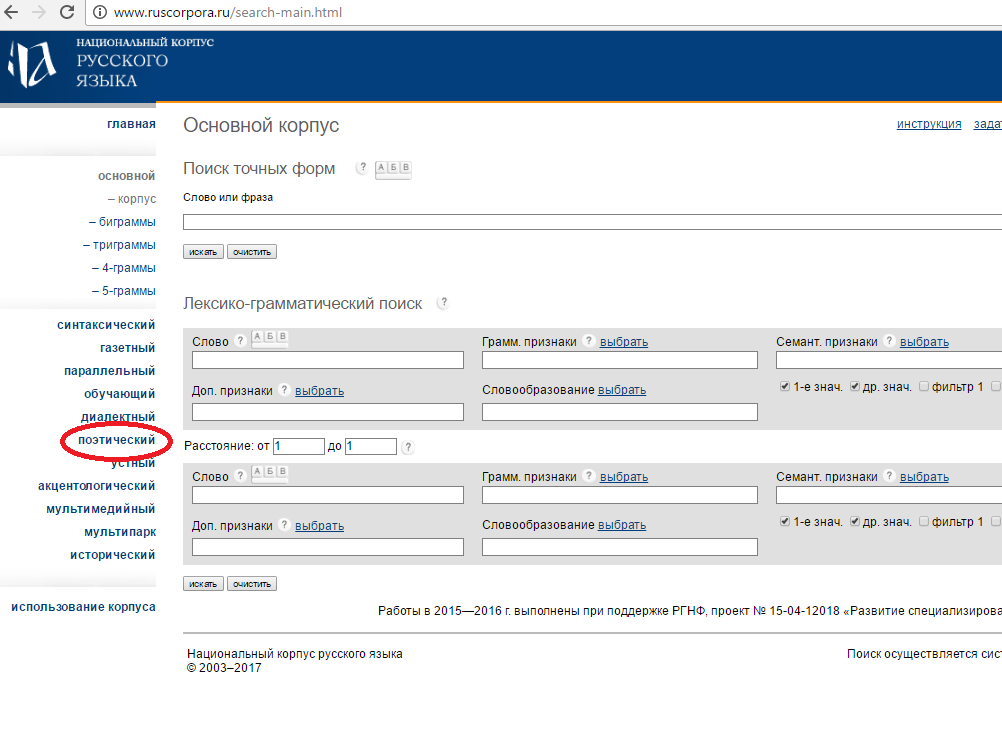Screen dimensions: 1002x735
Task: Open help icon next to first Слово
Action: click(x=240, y=341)
